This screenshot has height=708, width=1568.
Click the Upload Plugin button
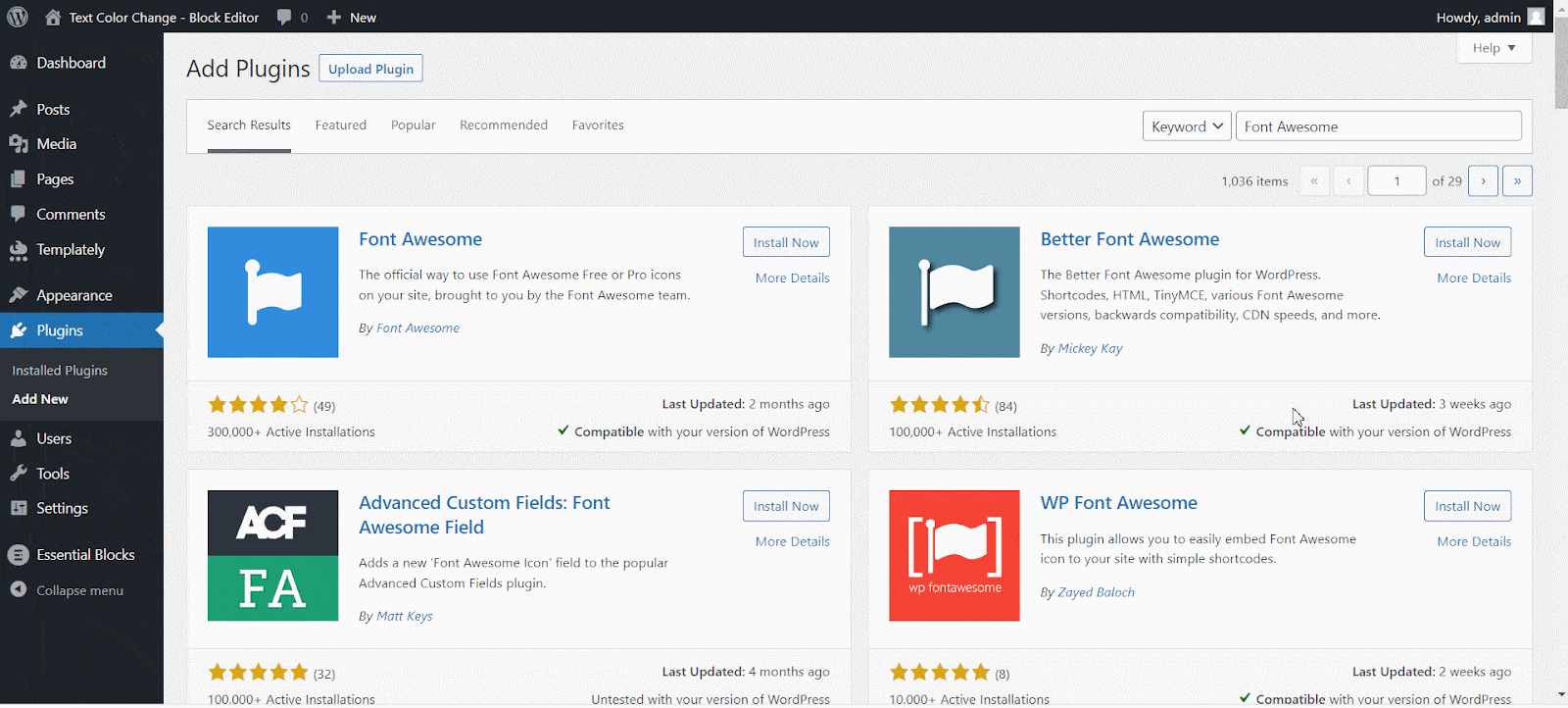pyautogui.click(x=370, y=69)
